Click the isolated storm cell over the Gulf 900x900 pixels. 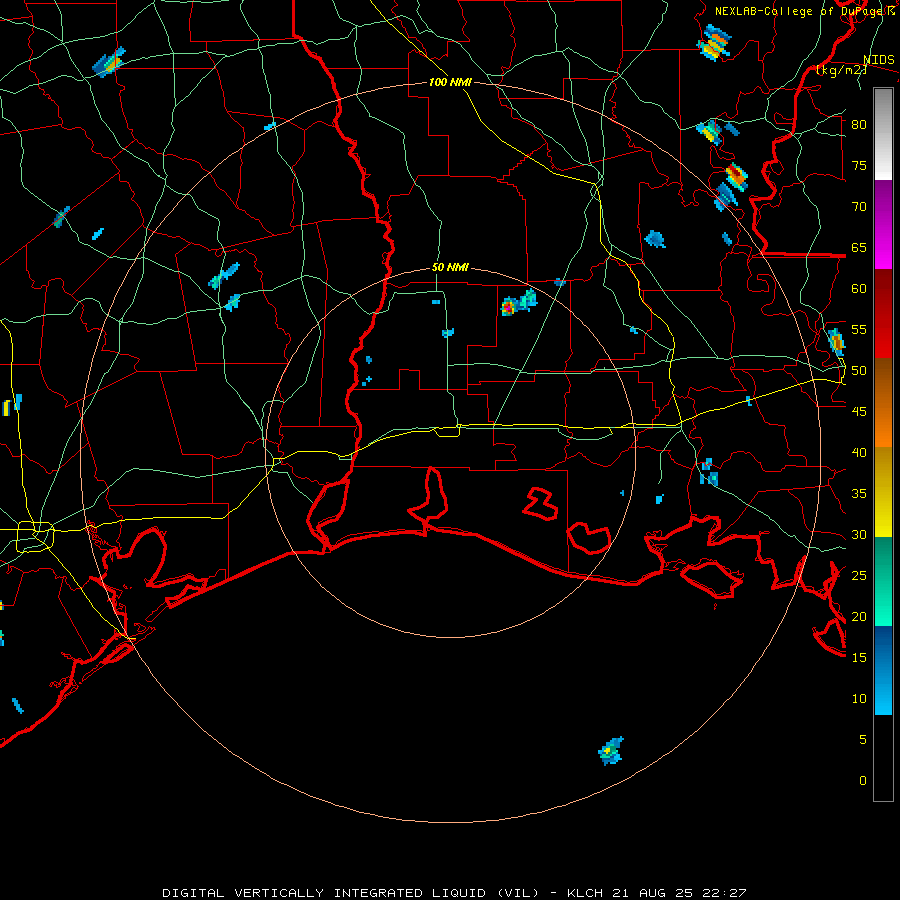(x=611, y=751)
